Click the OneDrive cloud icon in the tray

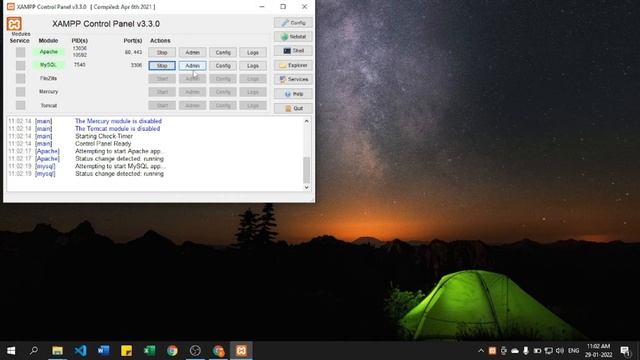tap(515, 351)
